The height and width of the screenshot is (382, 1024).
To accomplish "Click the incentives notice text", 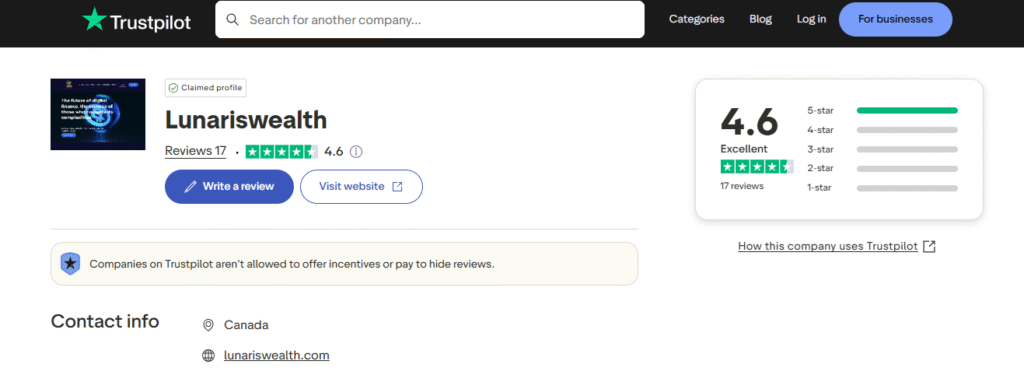I will (292, 264).
